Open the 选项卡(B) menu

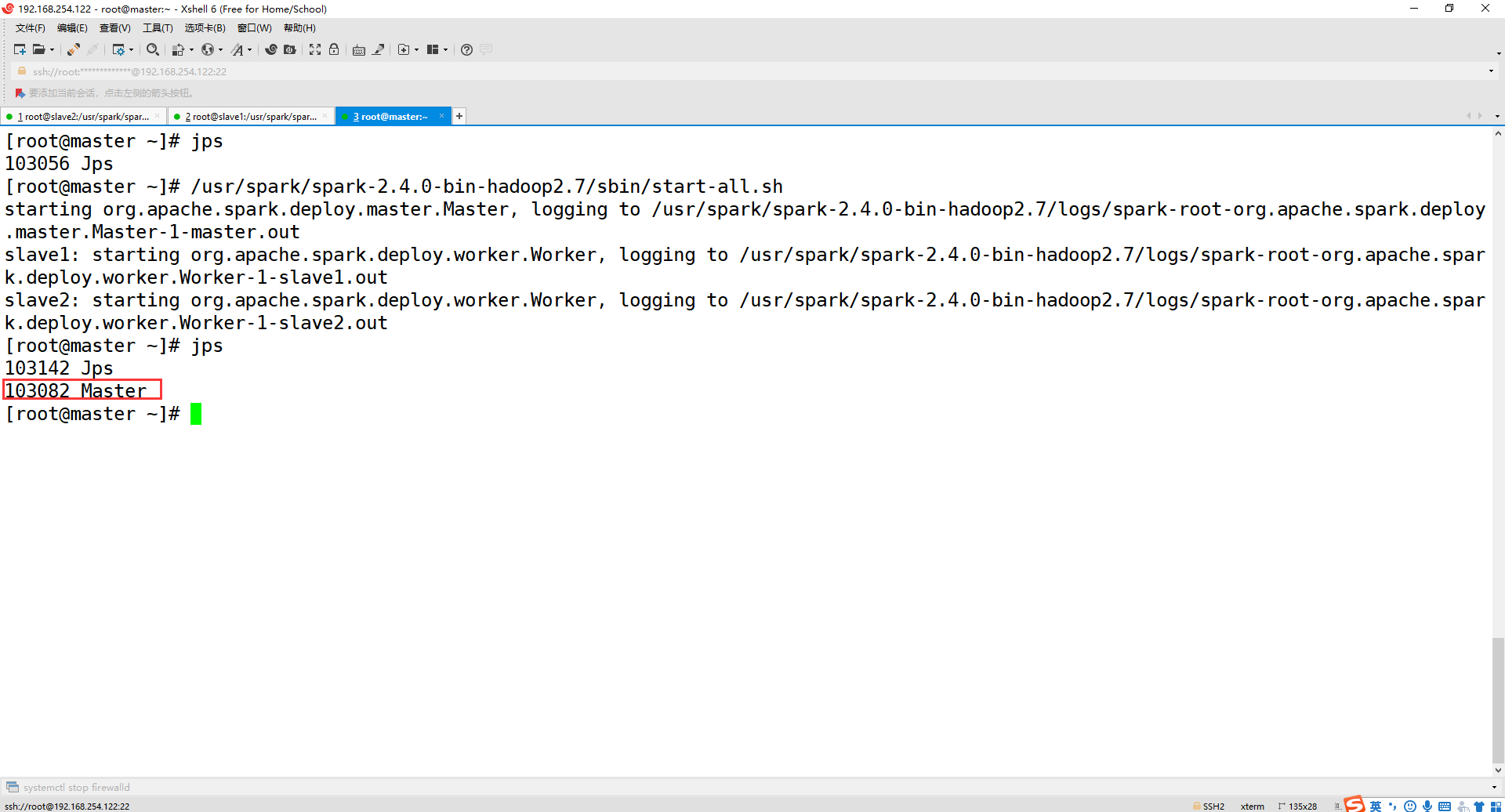point(205,28)
